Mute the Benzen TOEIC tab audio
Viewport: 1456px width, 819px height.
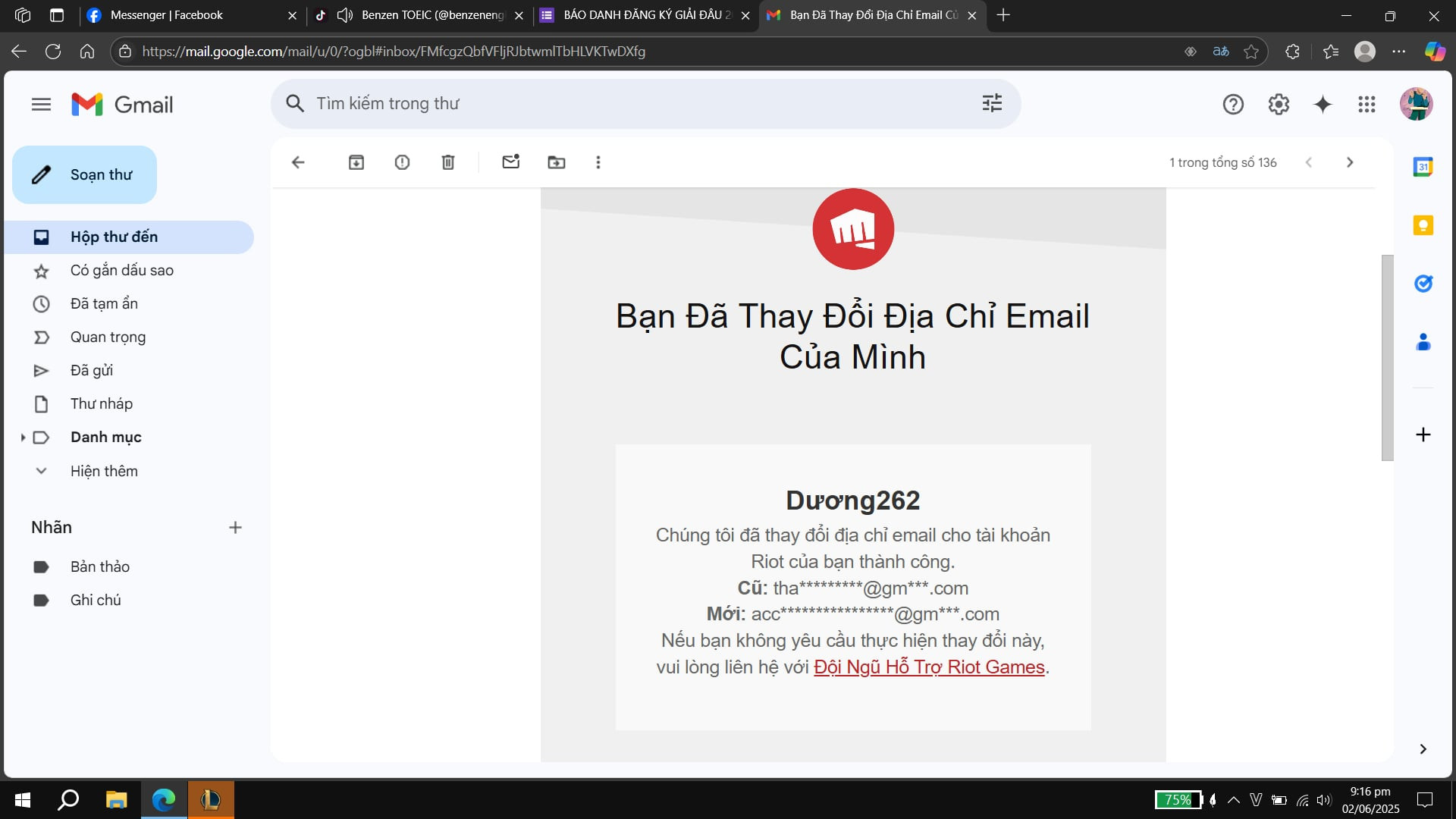[345, 15]
